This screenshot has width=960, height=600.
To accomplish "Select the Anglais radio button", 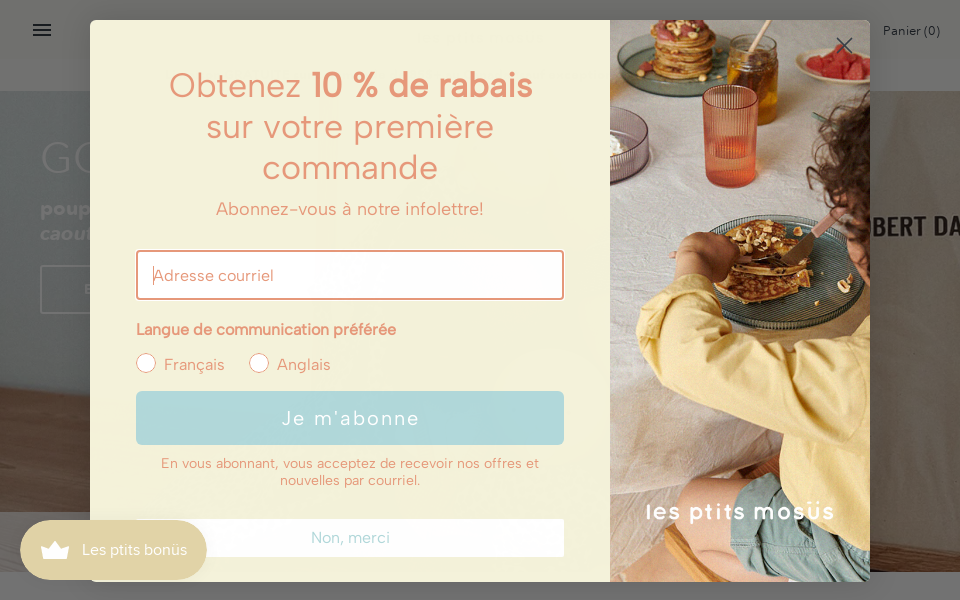I will [258, 363].
